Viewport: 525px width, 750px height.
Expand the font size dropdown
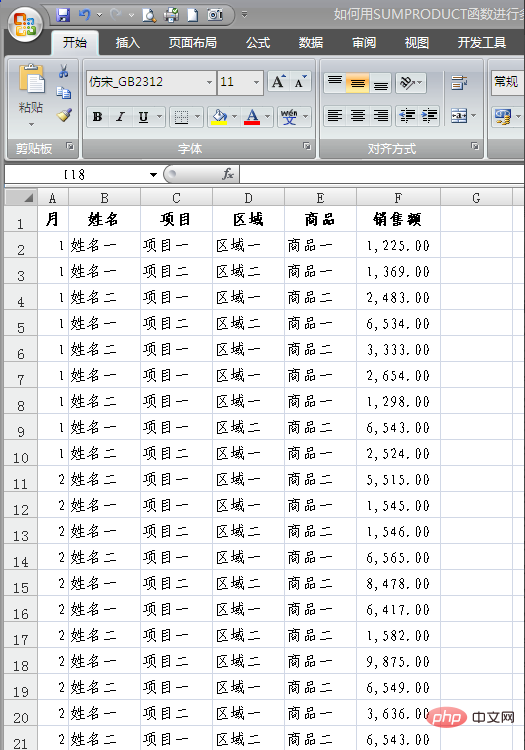pyautogui.click(x=256, y=82)
